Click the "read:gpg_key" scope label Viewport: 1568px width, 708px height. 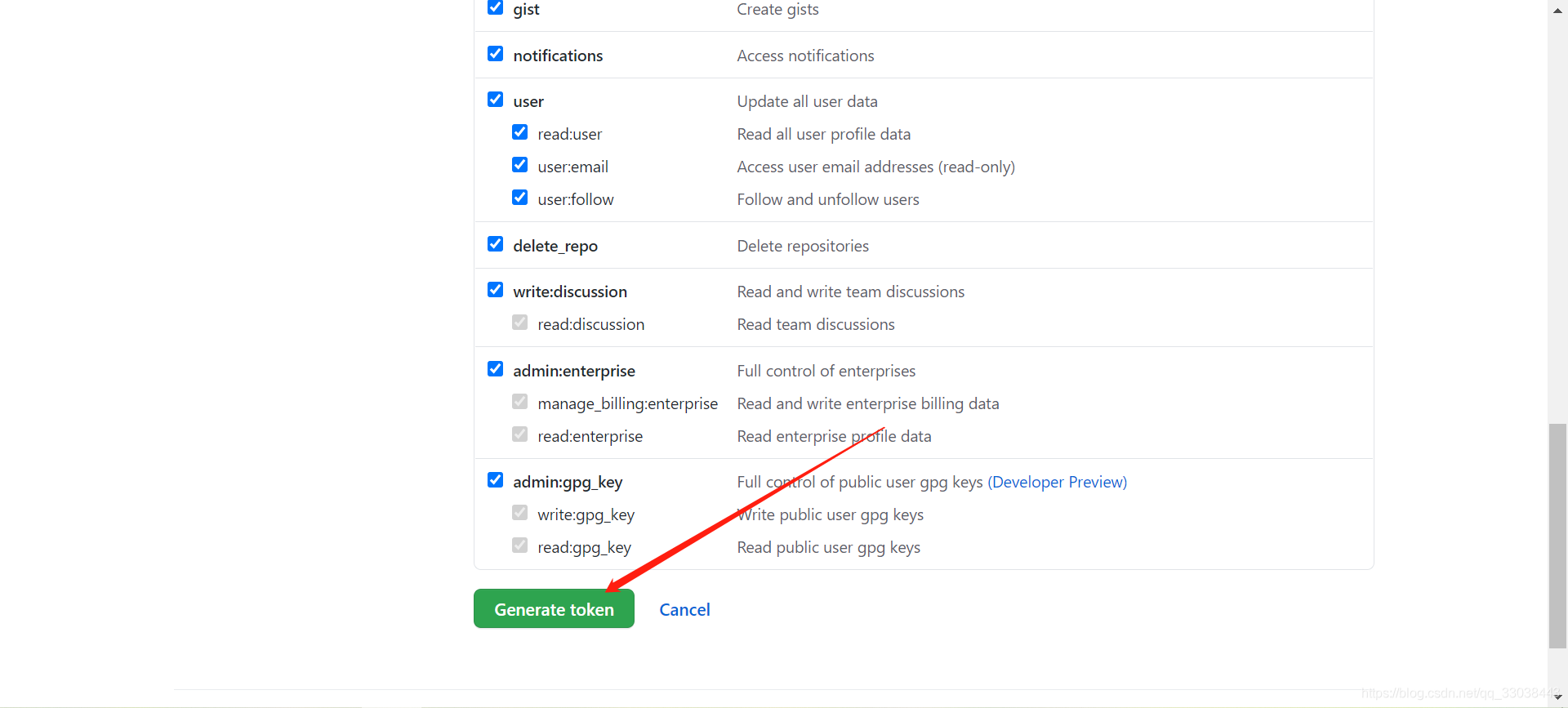[x=585, y=548]
